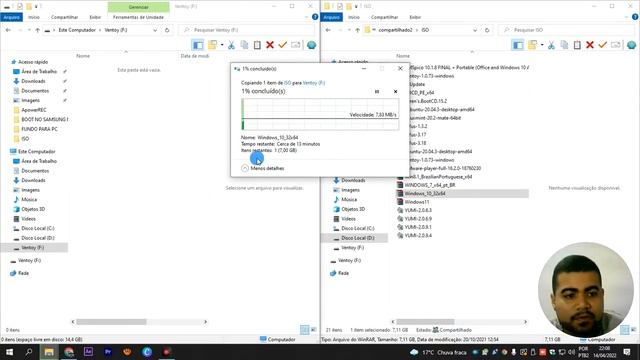
Task: Select Rede in Ventoy window sidebar
Action: (23, 273)
